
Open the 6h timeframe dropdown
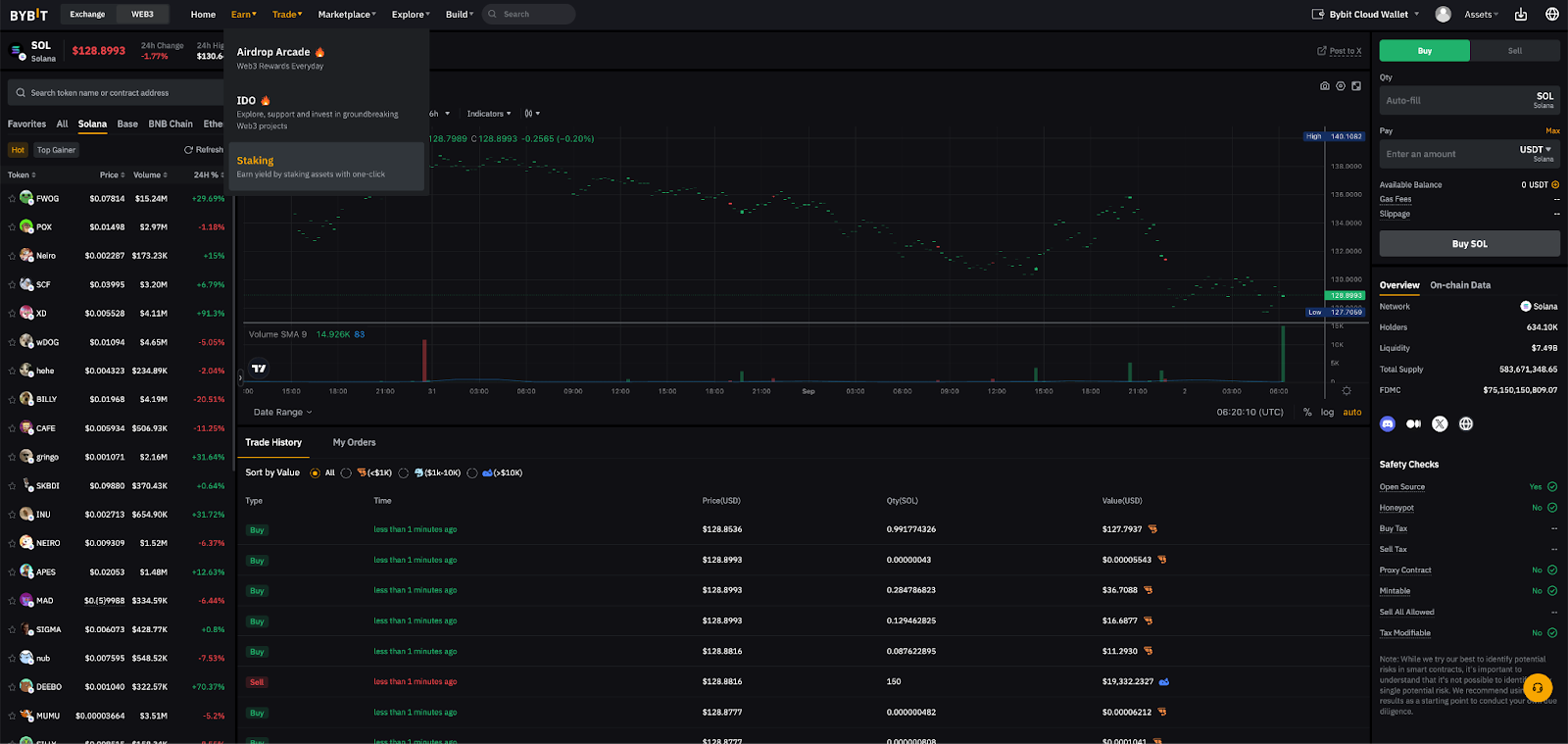[x=439, y=114]
